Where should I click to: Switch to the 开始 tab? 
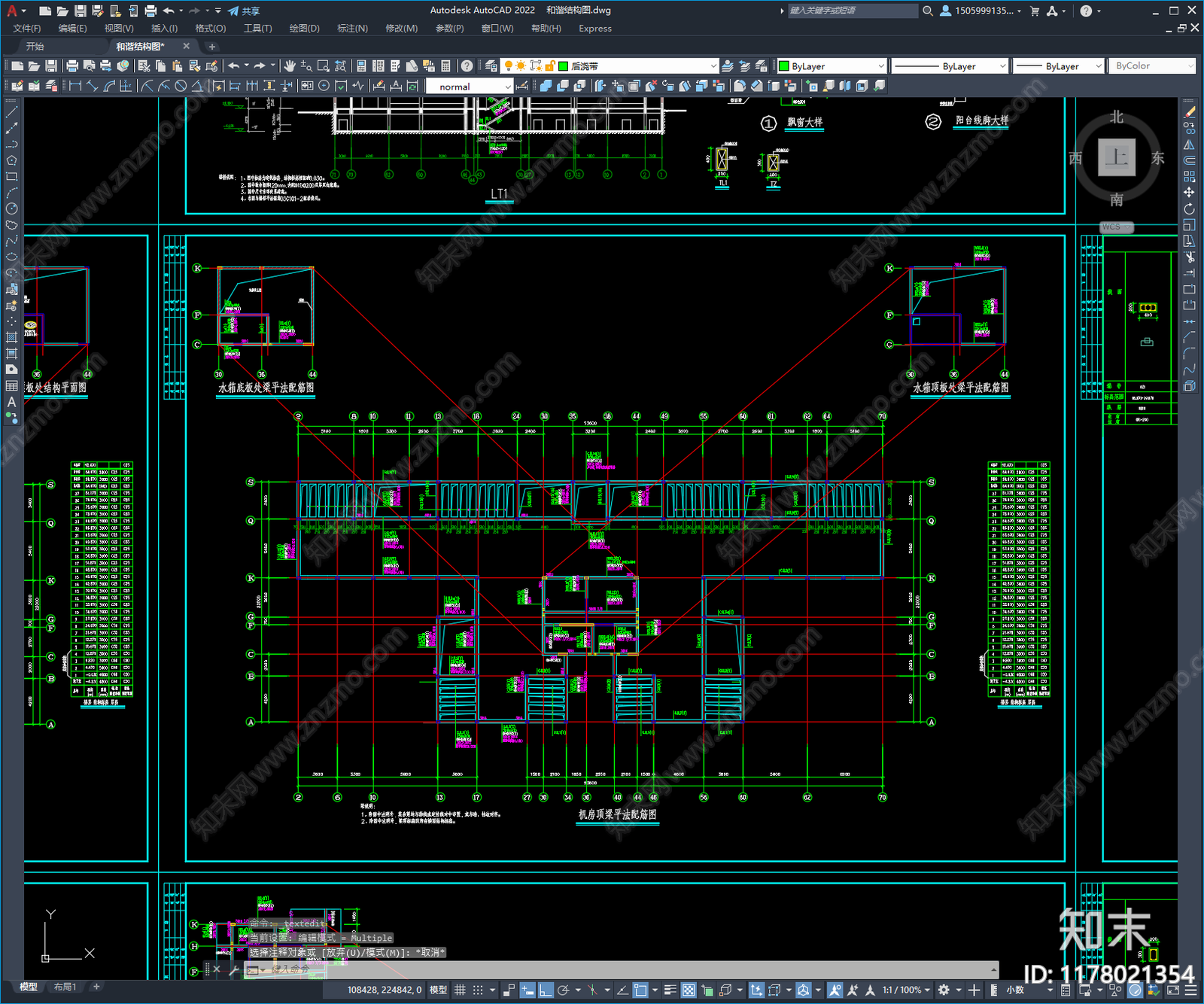pyautogui.click(x=35, y=47)
